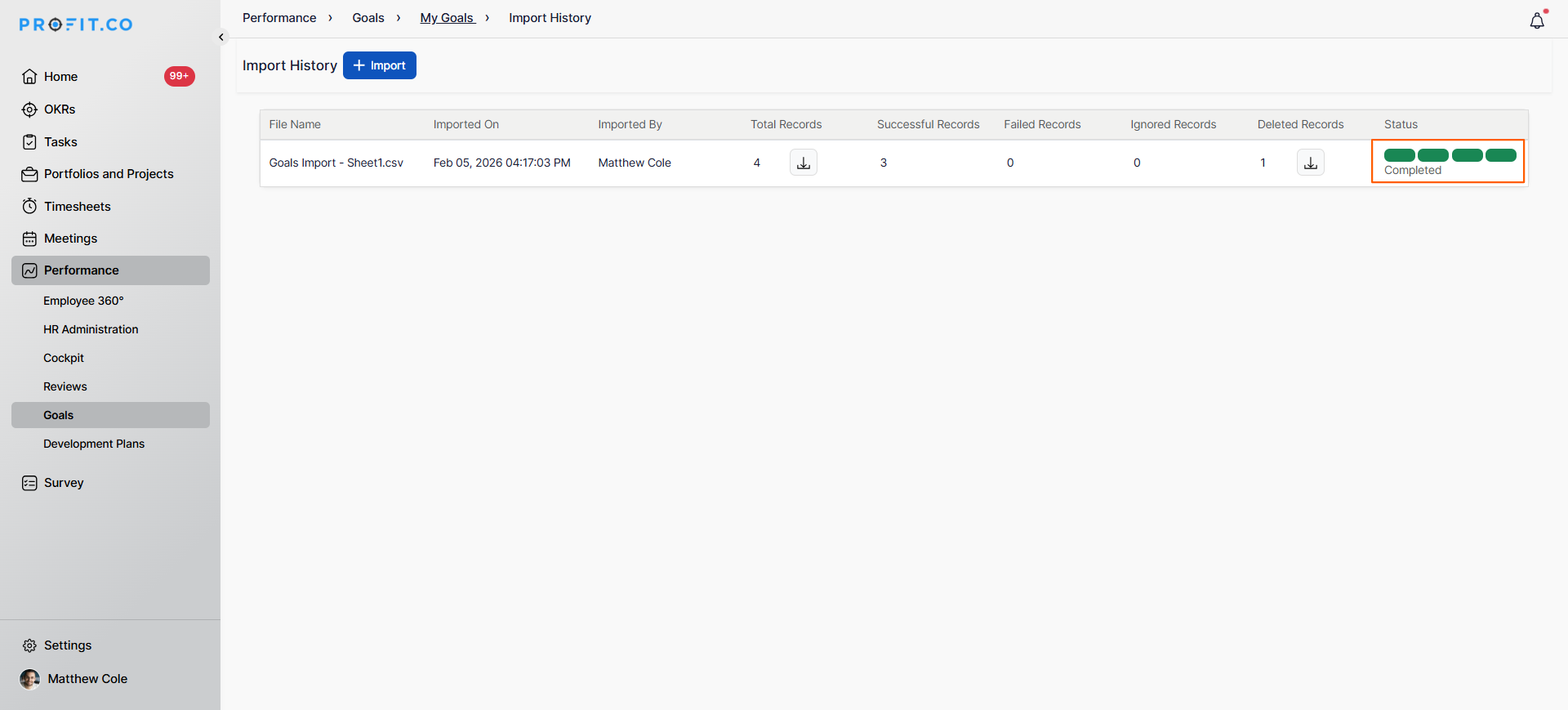The image size is (1568, 710).
Task: Click the Ignored Records column header
Action: coord(1174,124)
